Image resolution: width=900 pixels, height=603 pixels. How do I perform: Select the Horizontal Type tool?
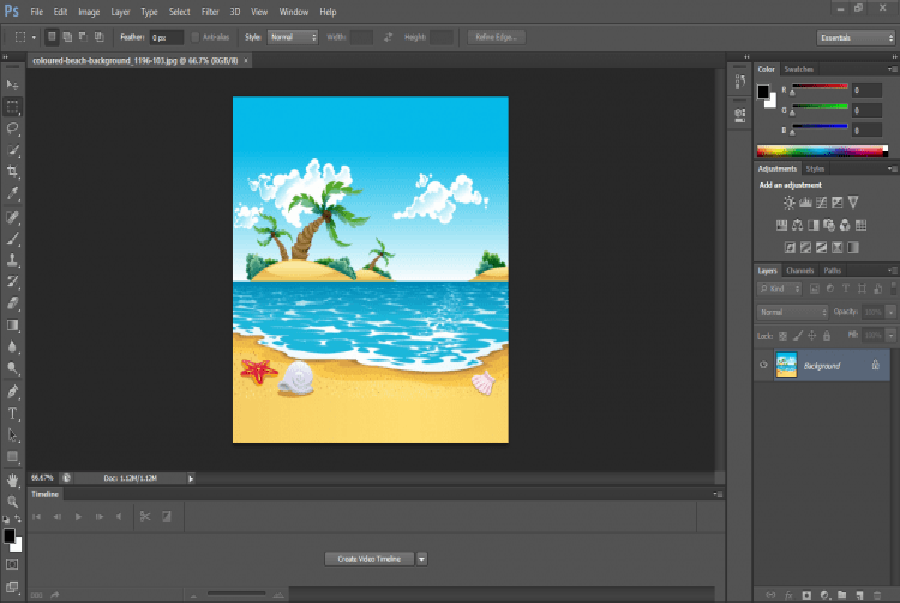click(x=13, y=413)
